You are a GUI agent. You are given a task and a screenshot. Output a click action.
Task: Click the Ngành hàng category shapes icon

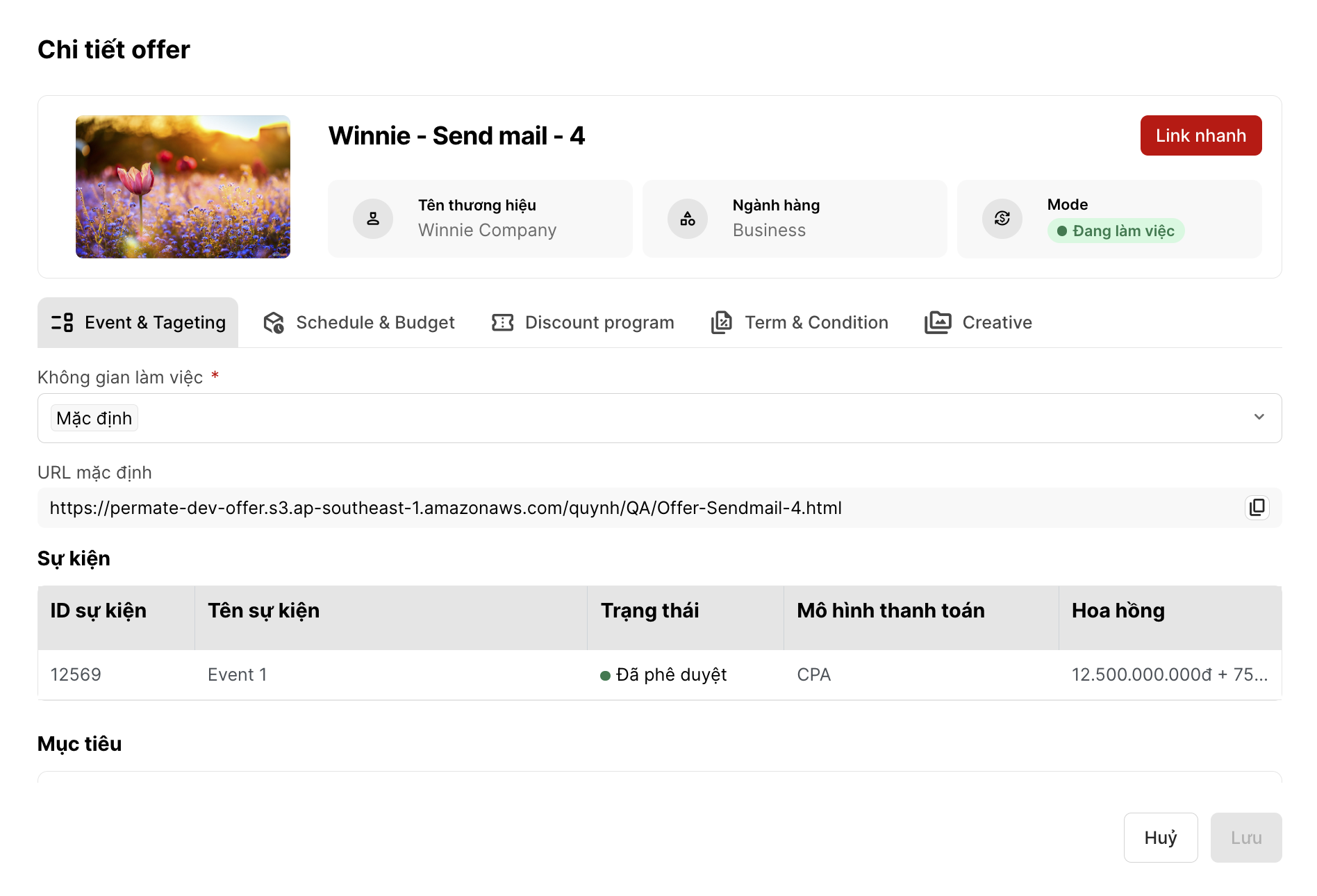[x=688, y=219]
